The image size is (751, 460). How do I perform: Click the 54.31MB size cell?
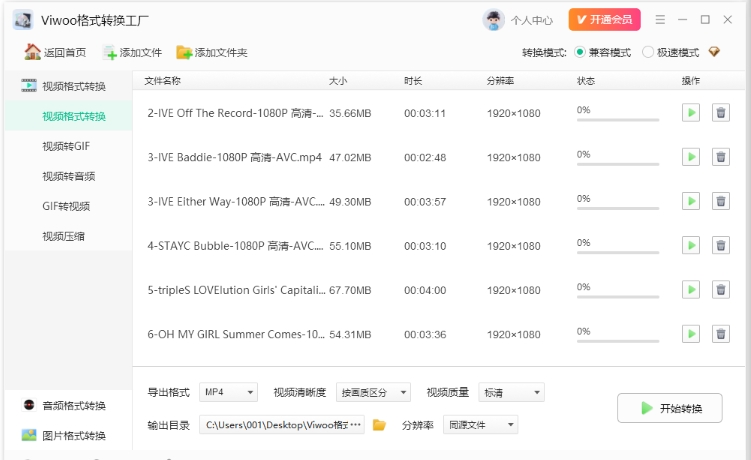[x=350, y=334]
